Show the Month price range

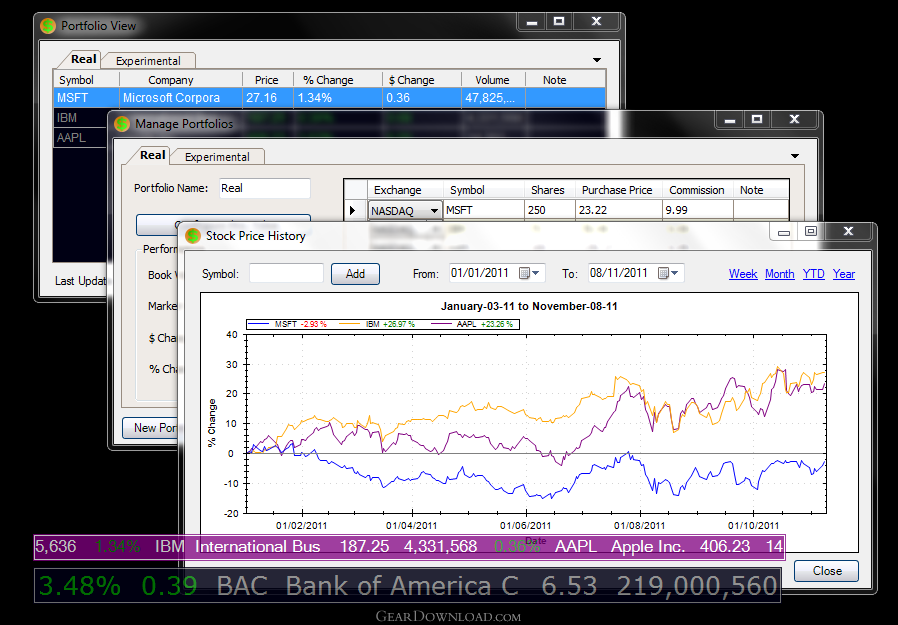[x=779, y=274]
